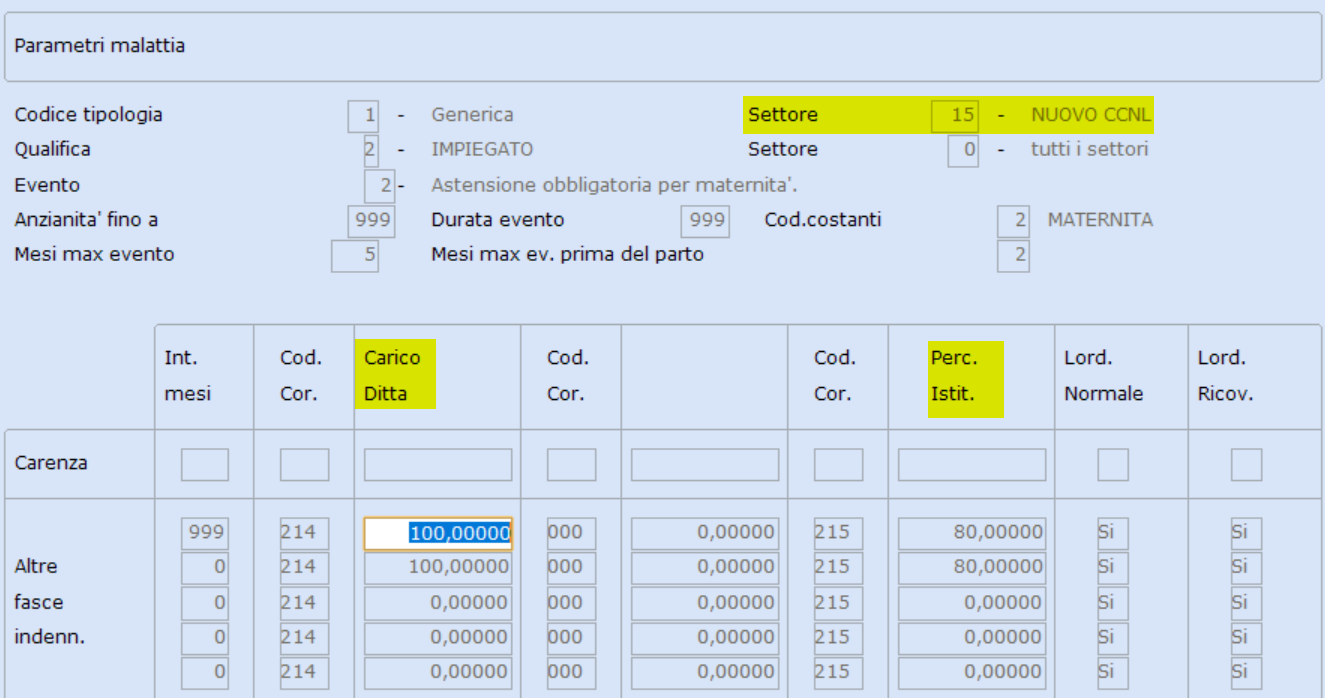This screenshot has width=1325, height=698.
Task: Click the Durata evento field
Action: coord(705,221)
